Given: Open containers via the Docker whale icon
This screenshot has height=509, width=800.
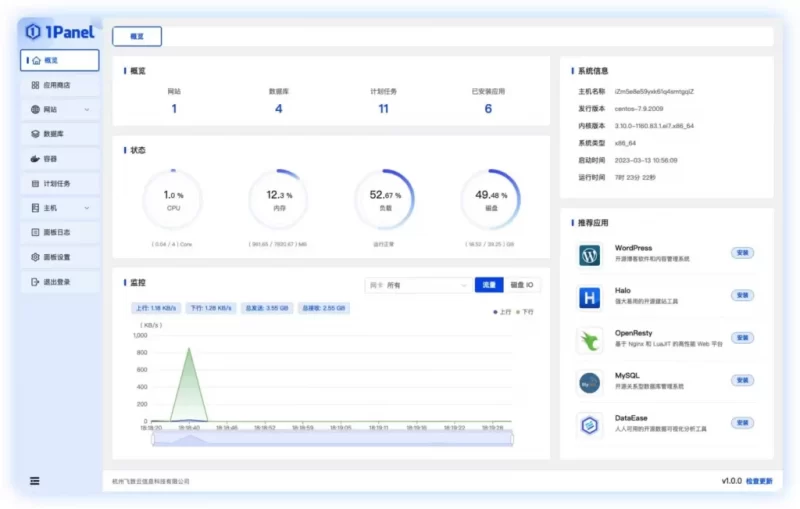Looking at the screenshot, I should [x=36, y=158].
